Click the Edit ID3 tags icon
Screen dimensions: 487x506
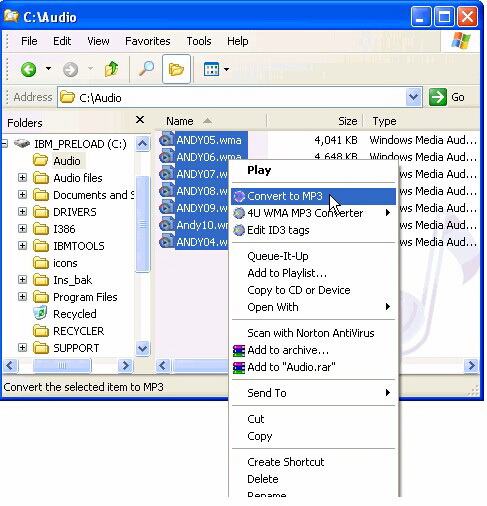pos(239,230)
